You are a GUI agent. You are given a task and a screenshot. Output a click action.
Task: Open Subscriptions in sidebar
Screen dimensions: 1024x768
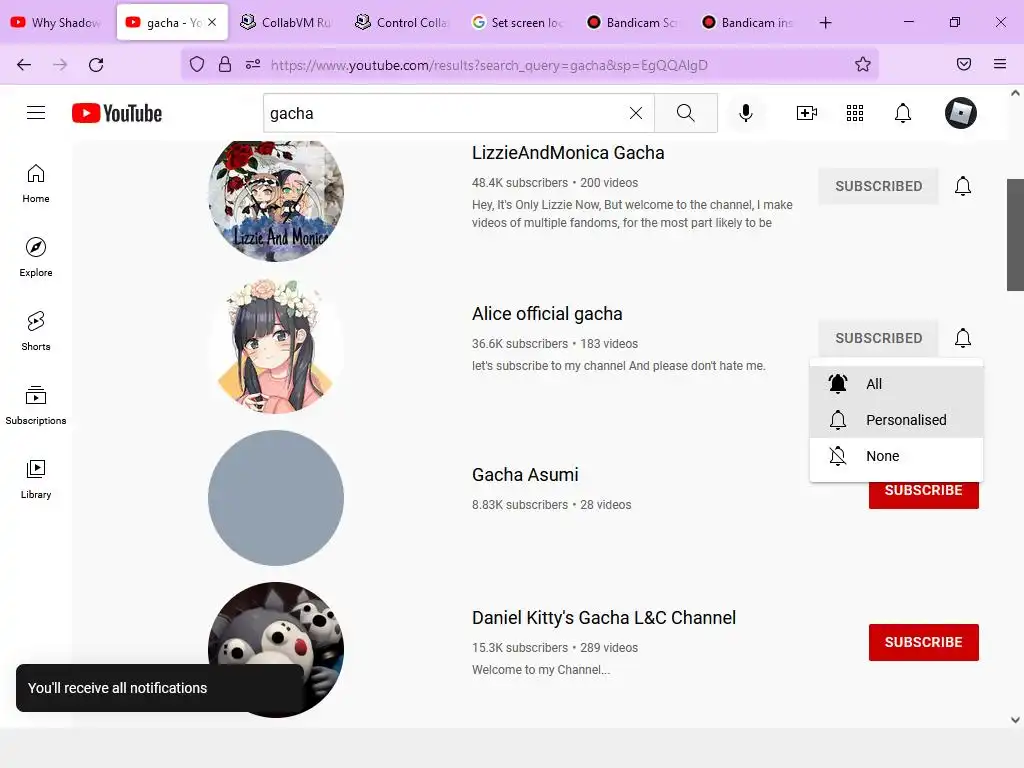click(x=36, y=405)
